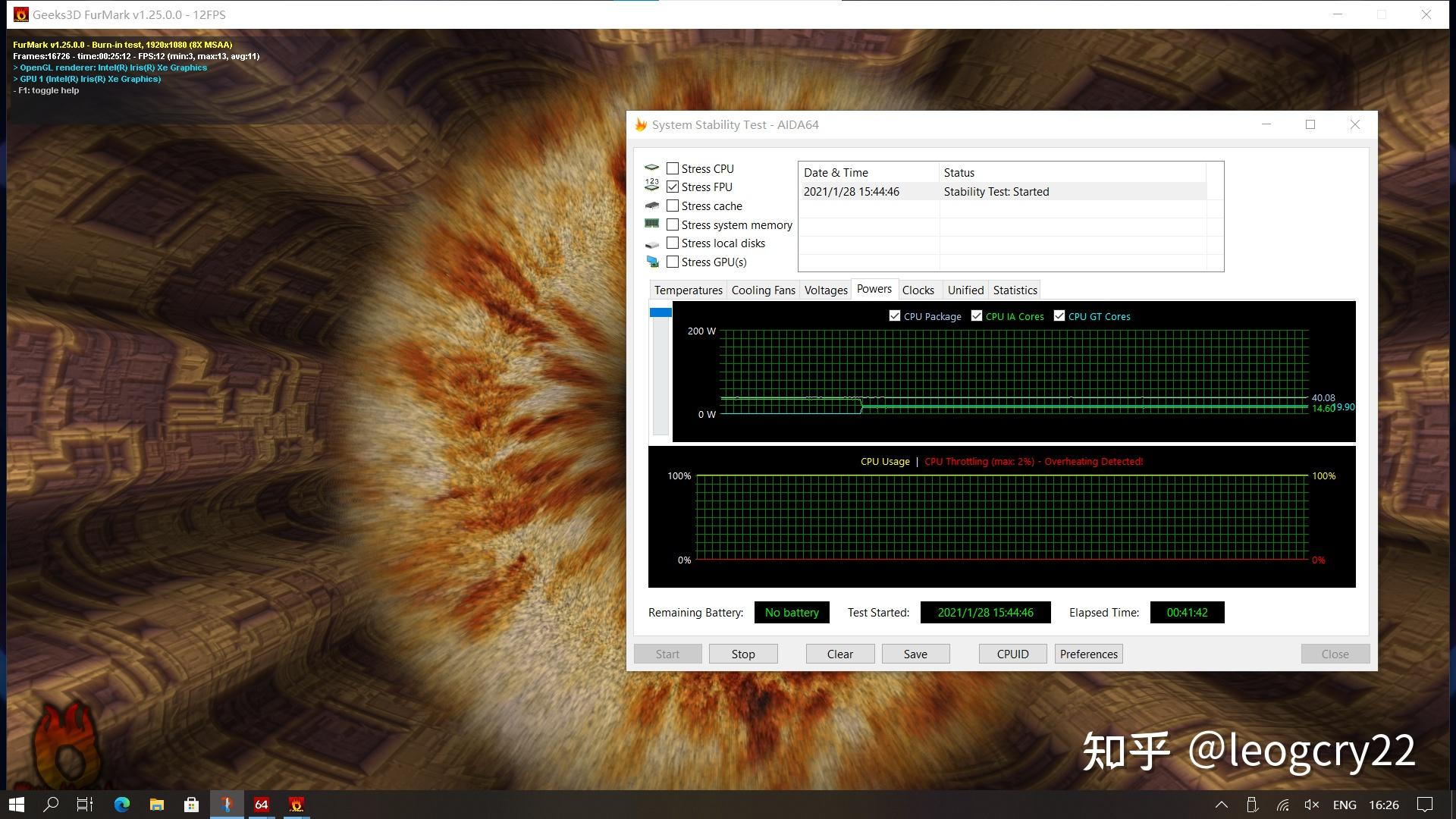Click the Stress FPU 123 icon
The height and width of the screenshot is (819, 1456).
(x=651, y=185)
